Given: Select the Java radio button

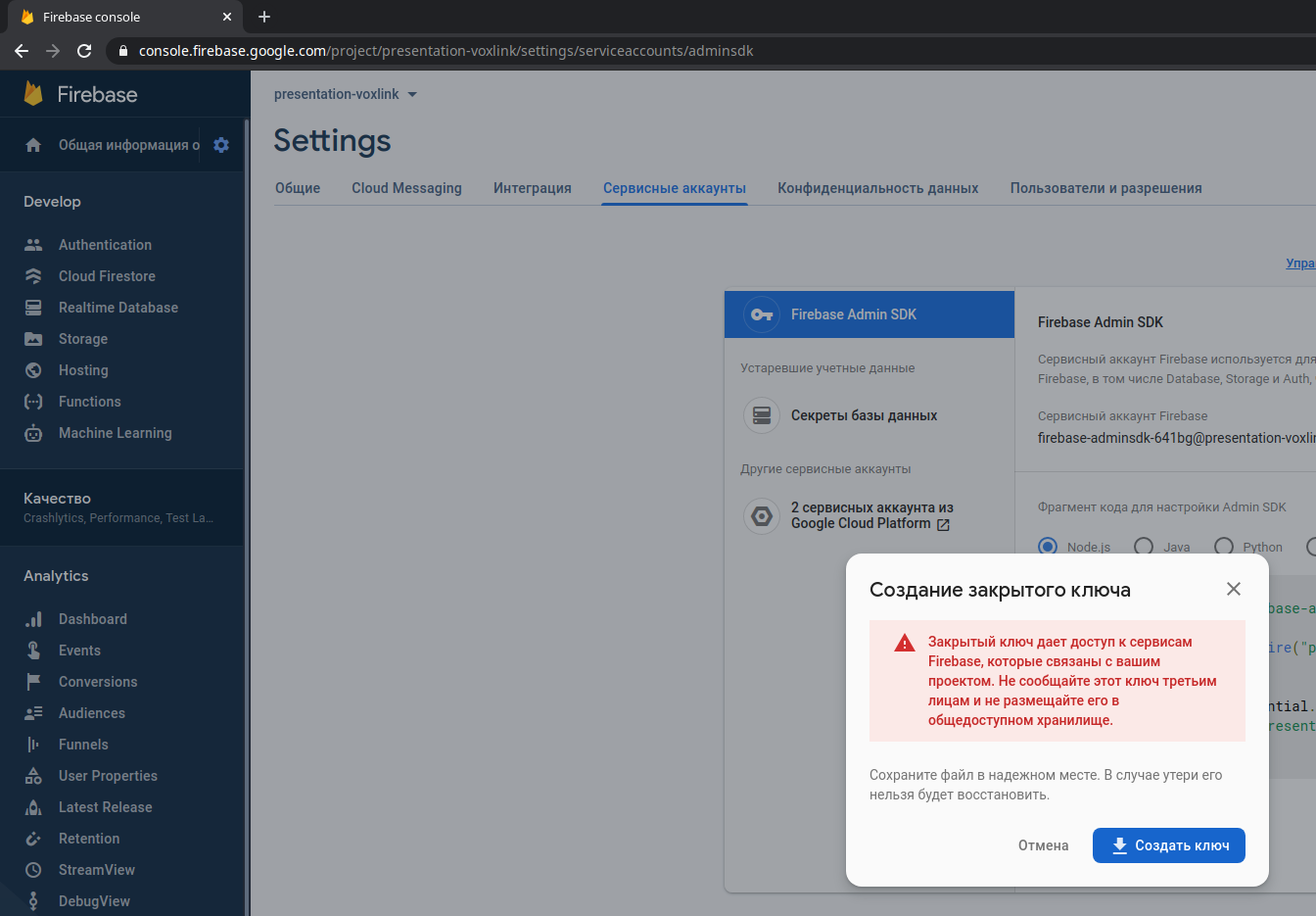Looking at the screenshot, I should 1143,547.
